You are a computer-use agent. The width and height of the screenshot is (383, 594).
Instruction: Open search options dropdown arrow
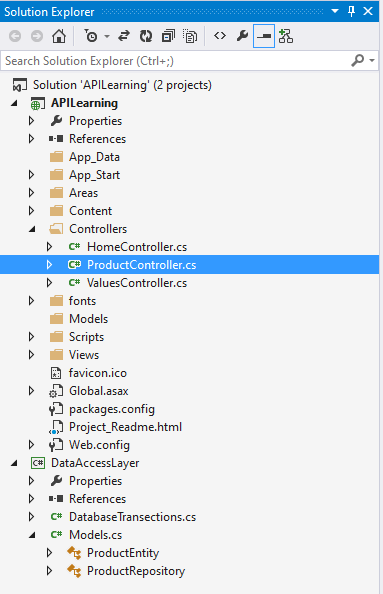(372, 61)
